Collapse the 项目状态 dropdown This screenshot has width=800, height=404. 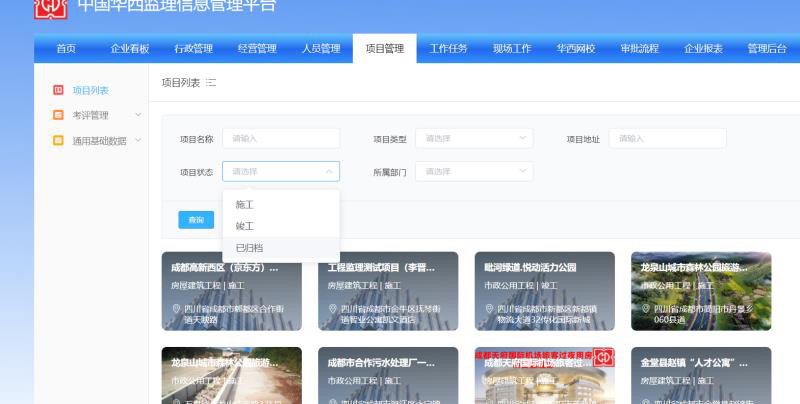click(281, 171)
